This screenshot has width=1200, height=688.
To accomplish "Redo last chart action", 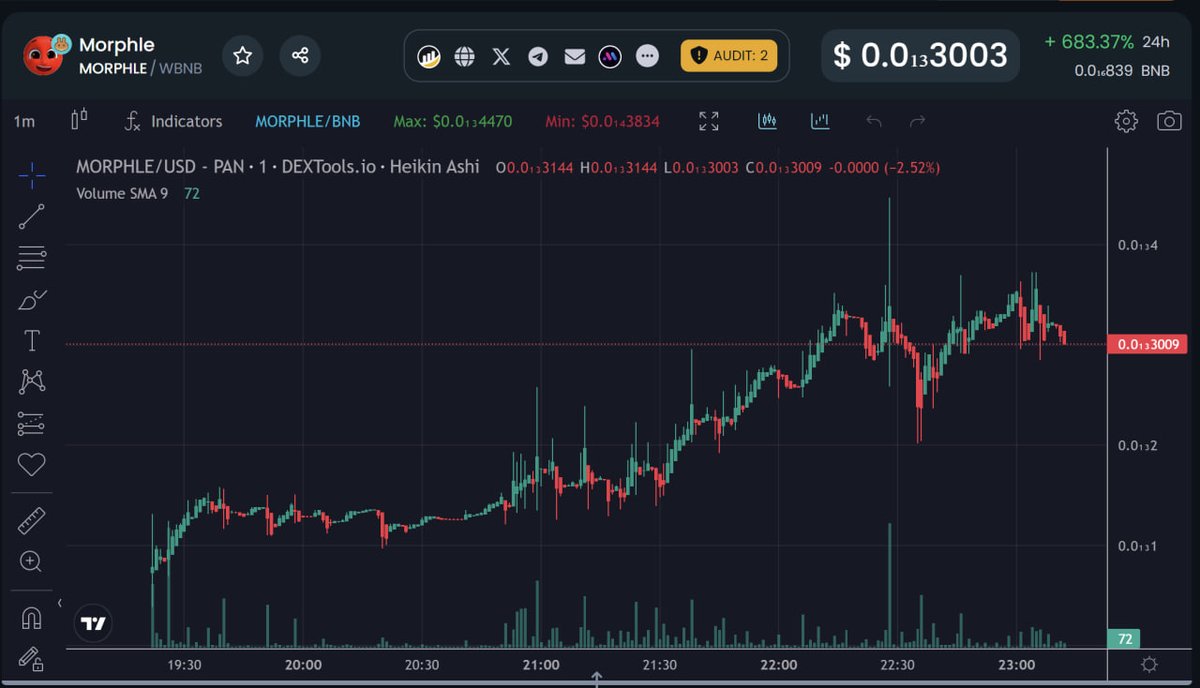I will 917,122.
